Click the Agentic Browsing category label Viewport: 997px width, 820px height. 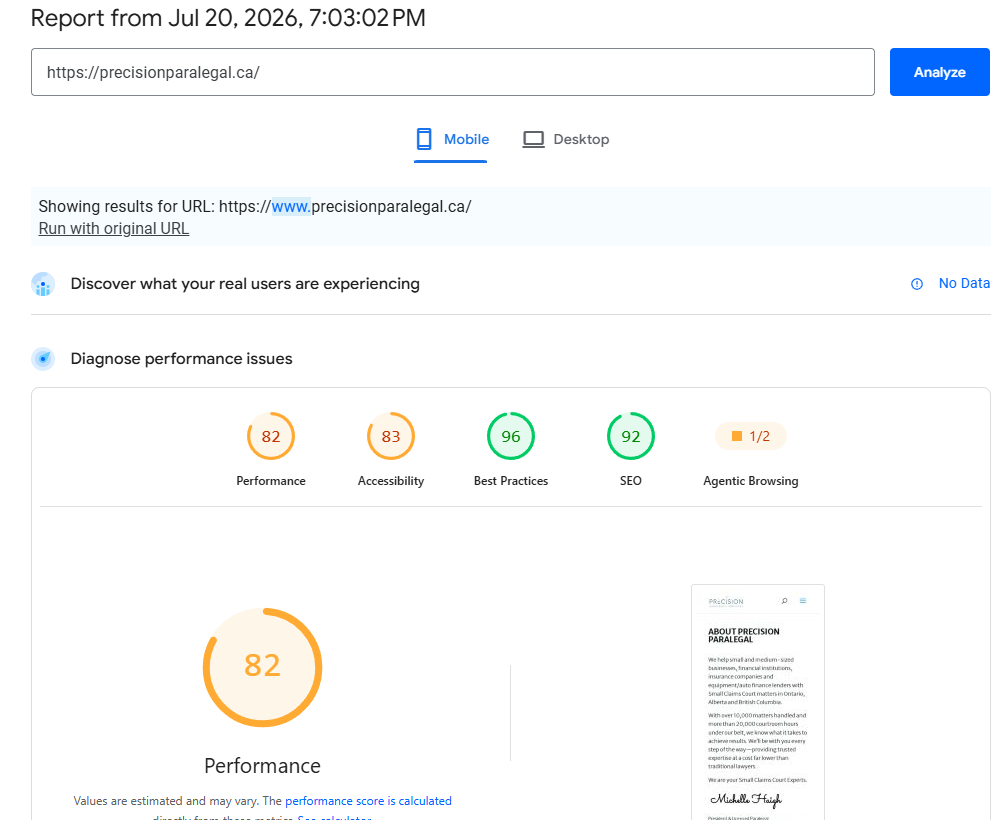[751, 481]
